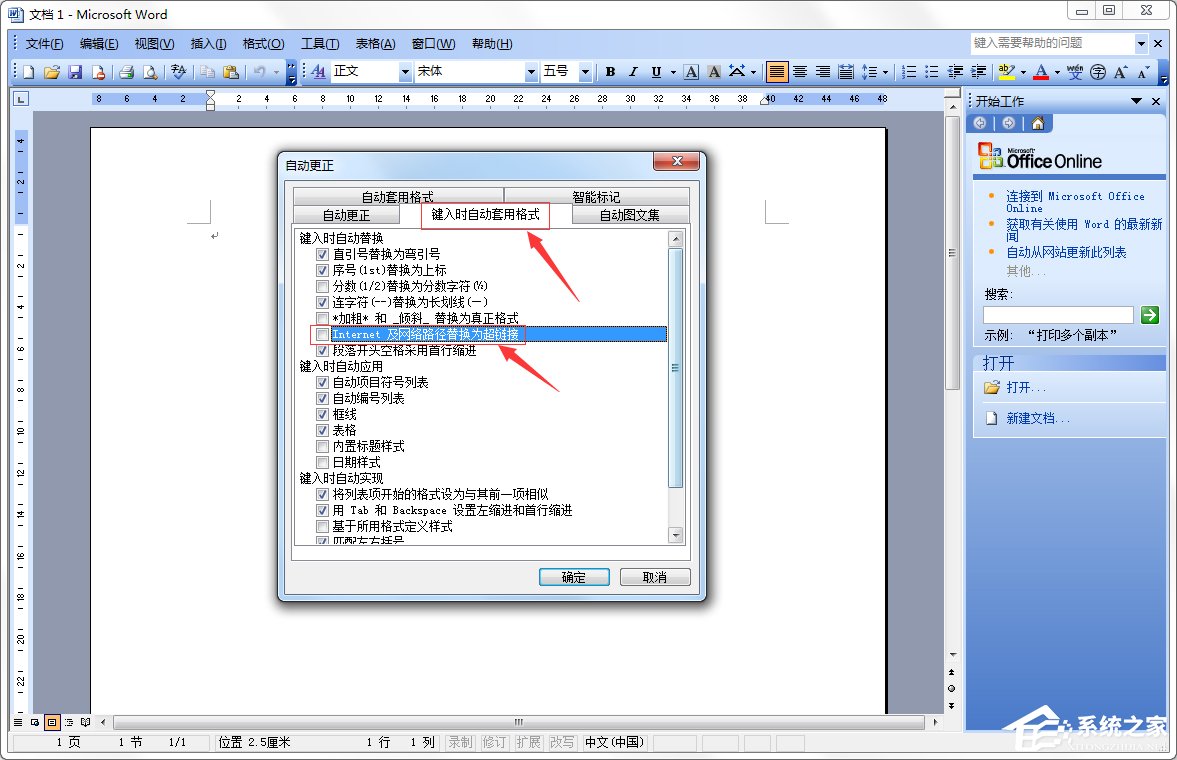Click the Save icon

pos(75,72)
